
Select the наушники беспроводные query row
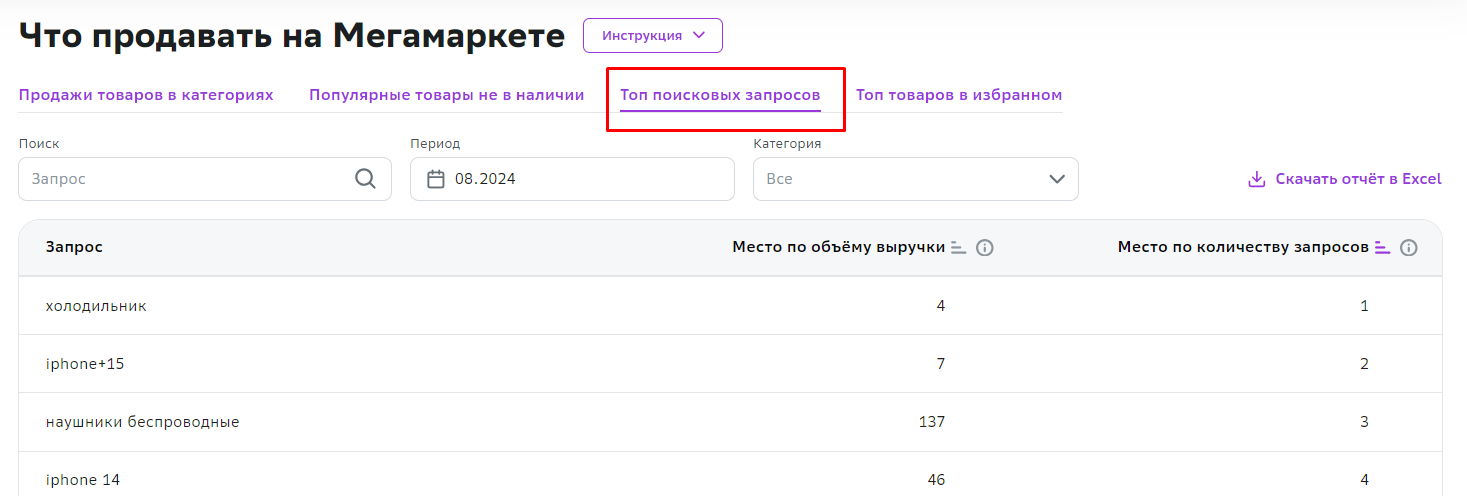[730, 422]
